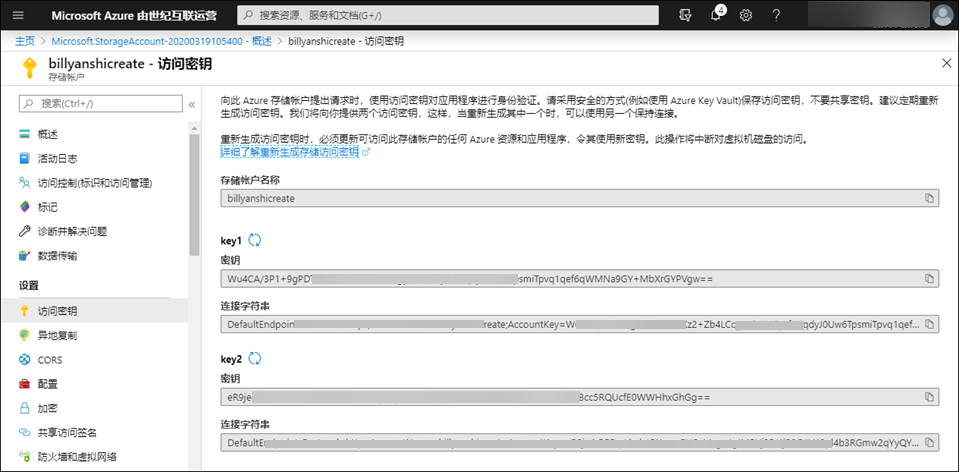The width and height of the screenshot is (960, 472).
Task: Collapse the left sidebar menu
Action: (x=191, y=103)
